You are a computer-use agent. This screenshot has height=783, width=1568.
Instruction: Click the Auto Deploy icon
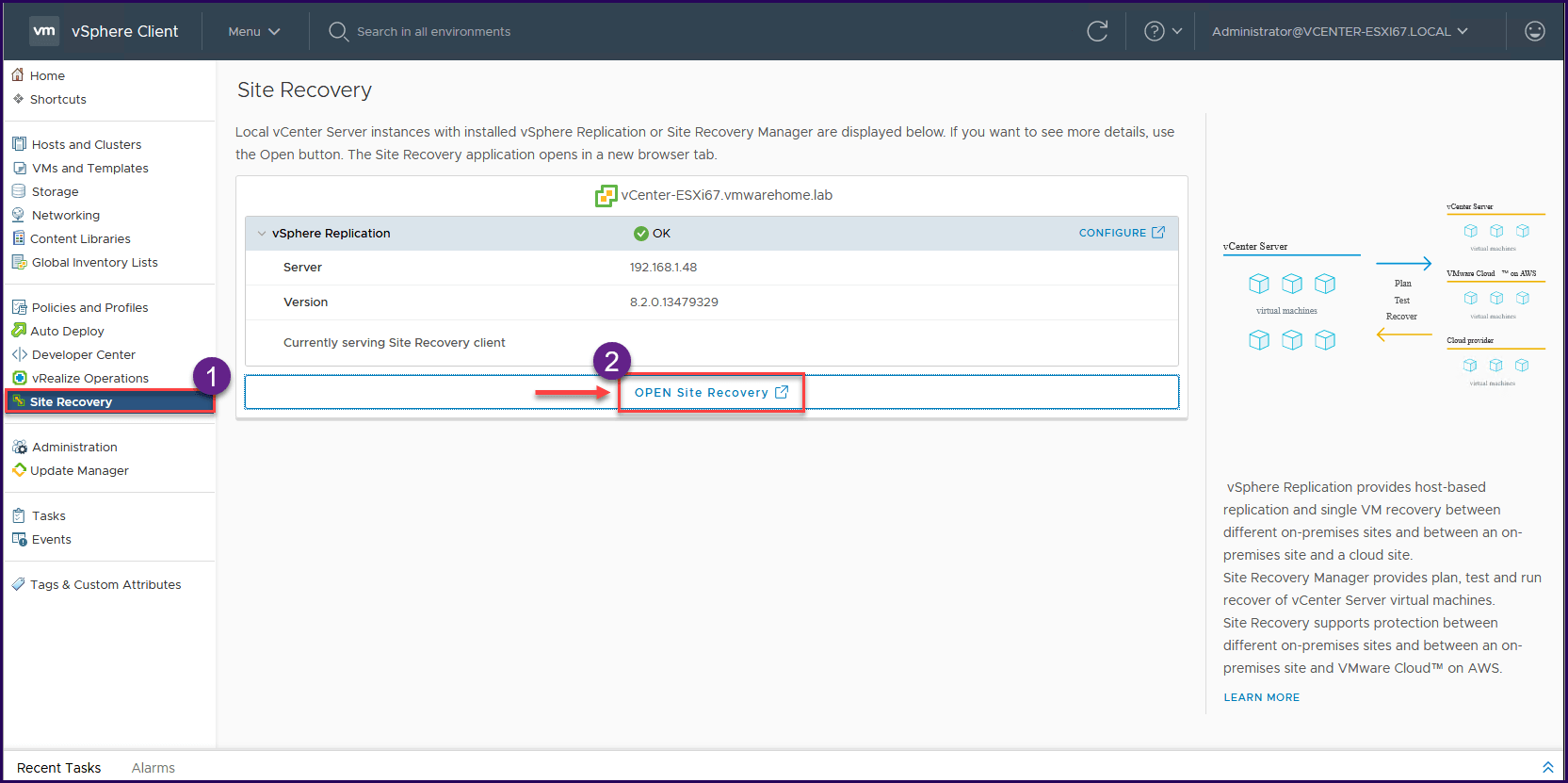[19, 331]
